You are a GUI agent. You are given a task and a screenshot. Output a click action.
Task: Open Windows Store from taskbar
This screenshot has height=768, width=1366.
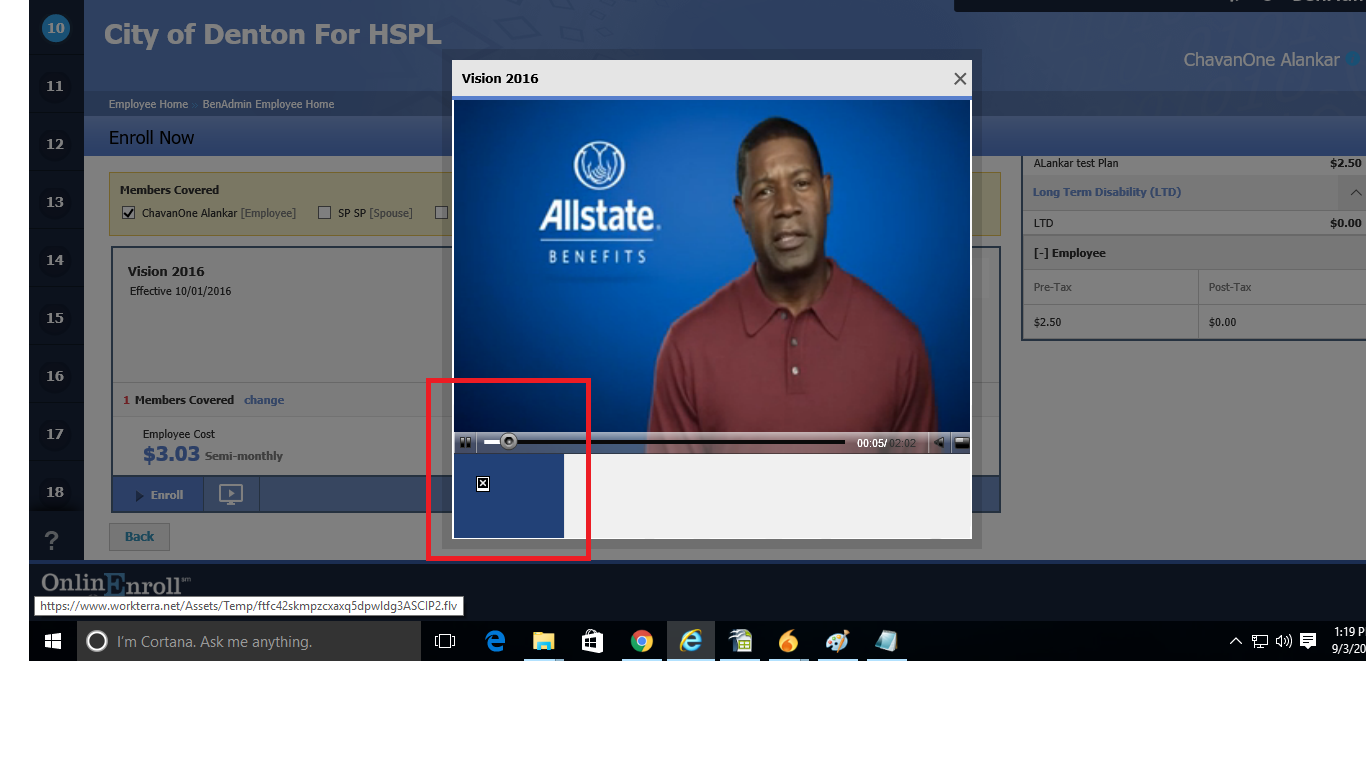pyautogui.click(x=592, y=641)
